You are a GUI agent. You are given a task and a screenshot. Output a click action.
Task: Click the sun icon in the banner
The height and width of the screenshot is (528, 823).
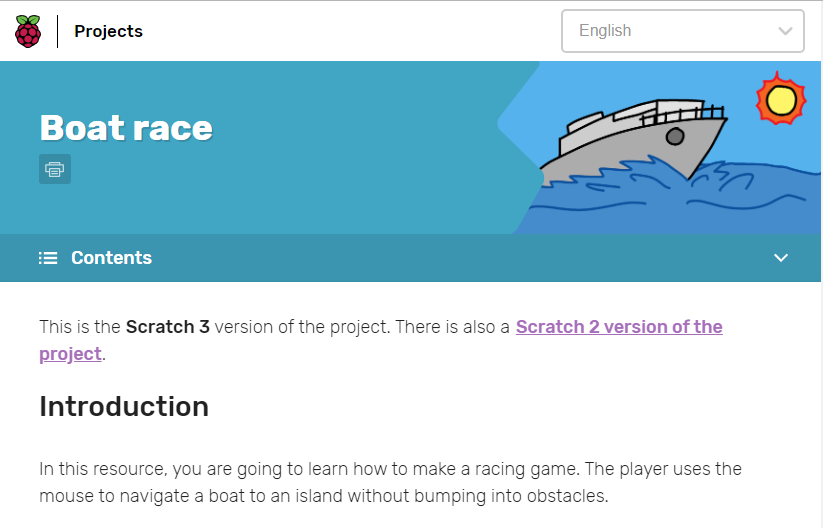[780, 99]
